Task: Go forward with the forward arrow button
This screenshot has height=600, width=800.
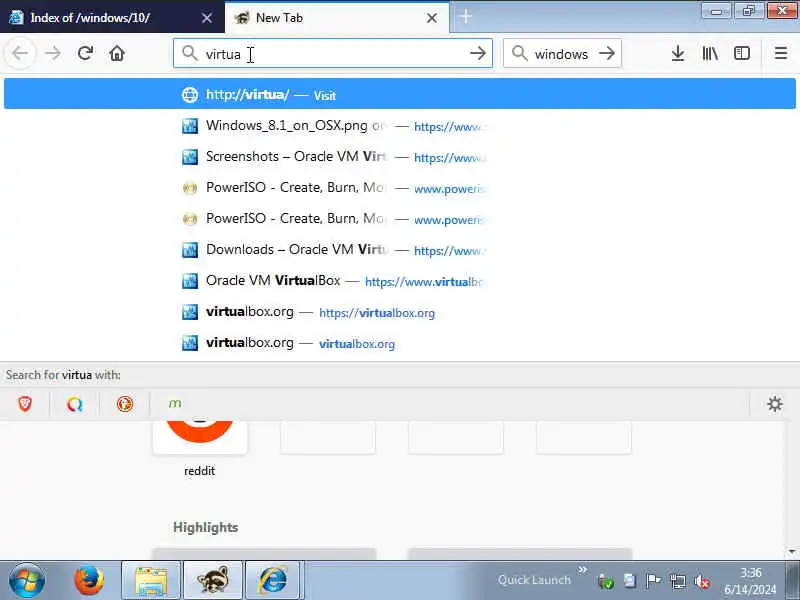Action: coord(53,53)
